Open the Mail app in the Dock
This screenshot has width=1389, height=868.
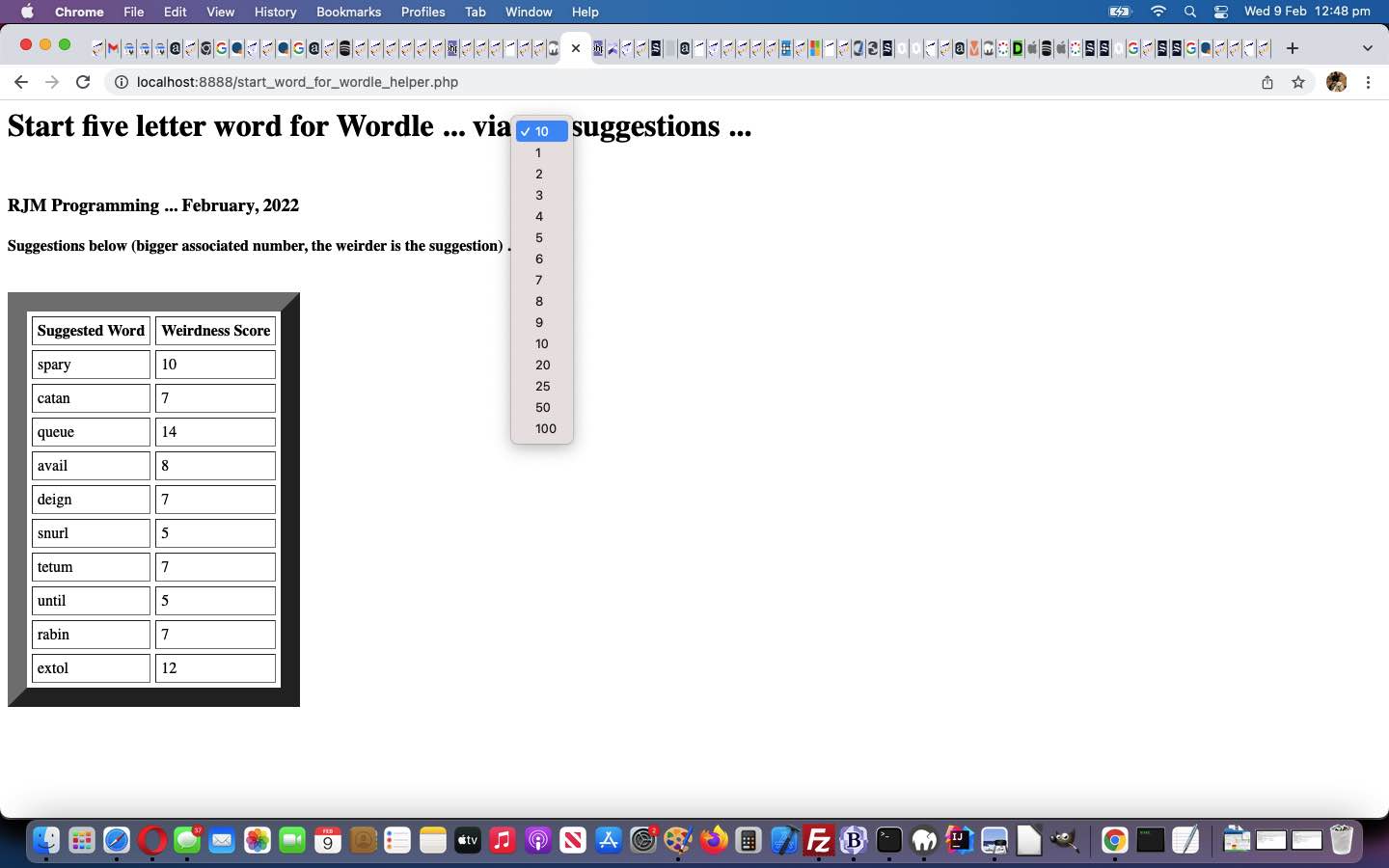click(x=222, y=841)
